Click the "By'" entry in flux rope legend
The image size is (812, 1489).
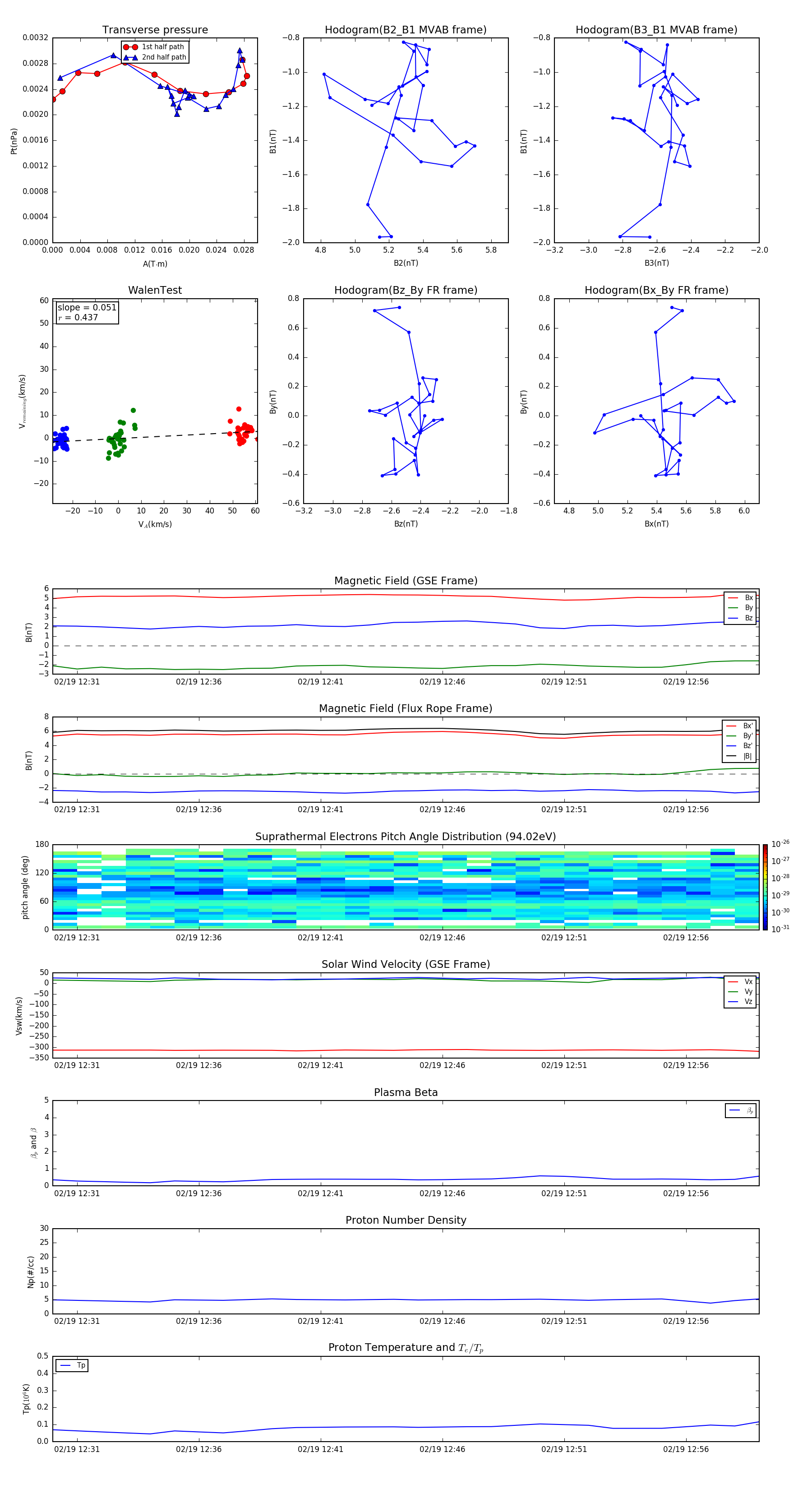pyautogui.click(x=740, y=736)
